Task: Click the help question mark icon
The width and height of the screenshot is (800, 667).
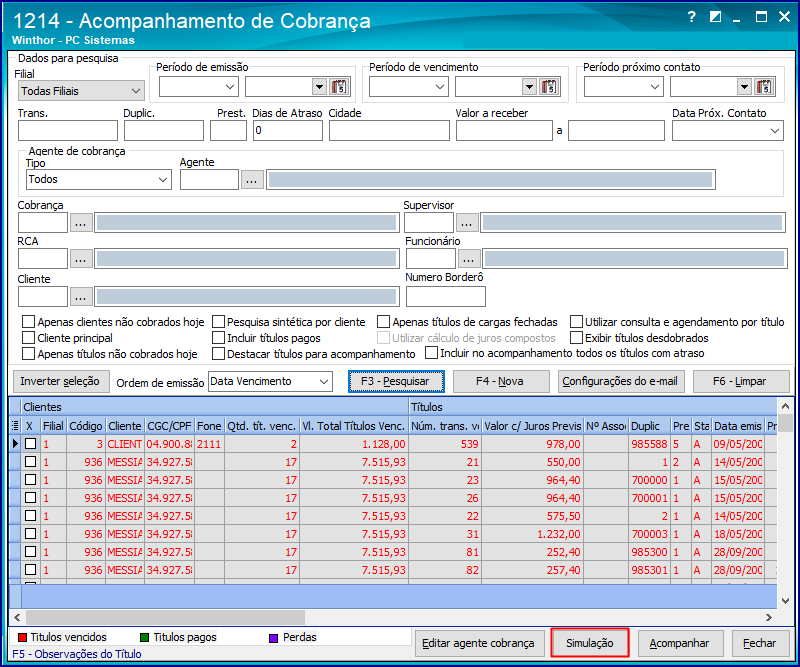Action: (x=691, y=17)
